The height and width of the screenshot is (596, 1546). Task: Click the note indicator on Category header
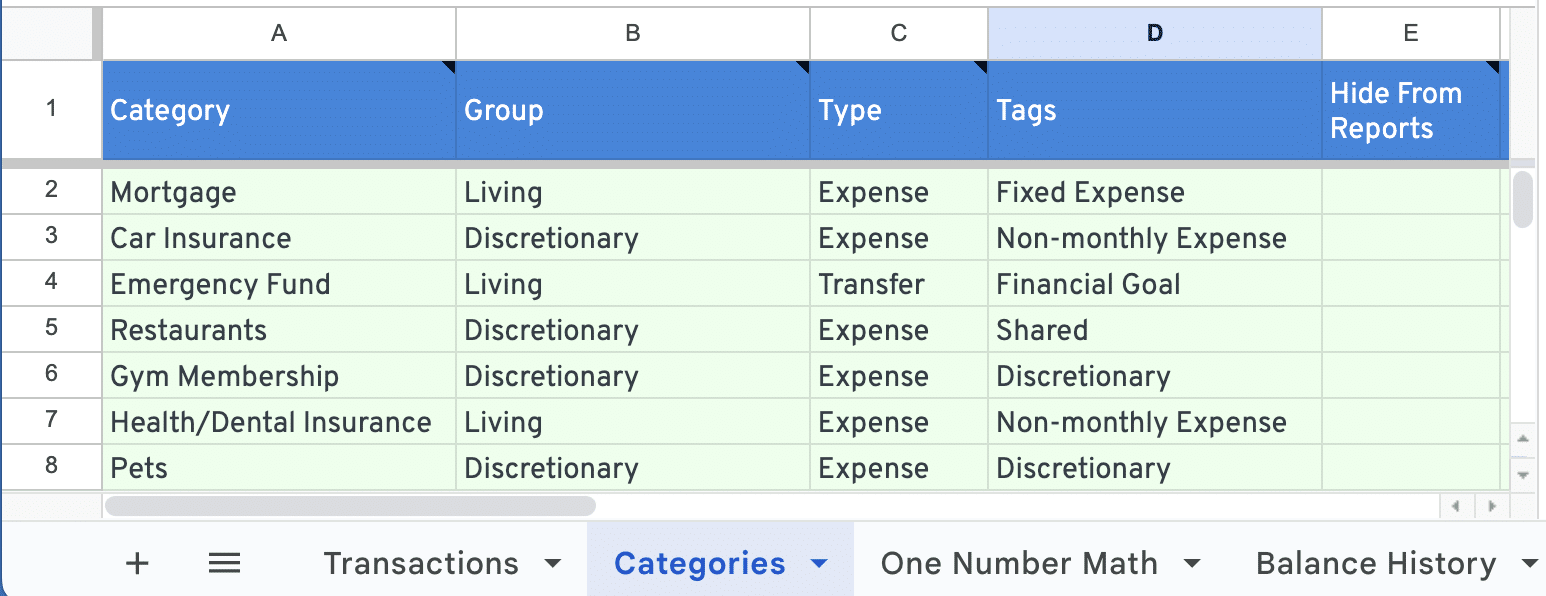[449, 67]
